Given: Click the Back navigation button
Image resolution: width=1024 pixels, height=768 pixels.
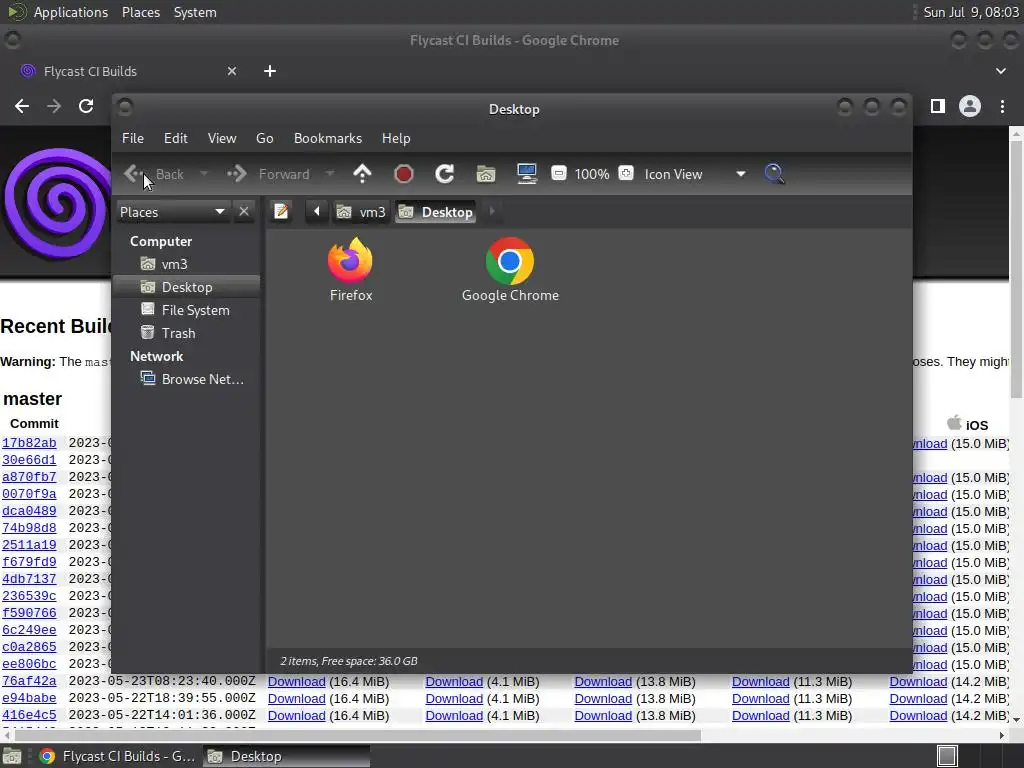Looking at the screenshot, I should coord(155,174).
